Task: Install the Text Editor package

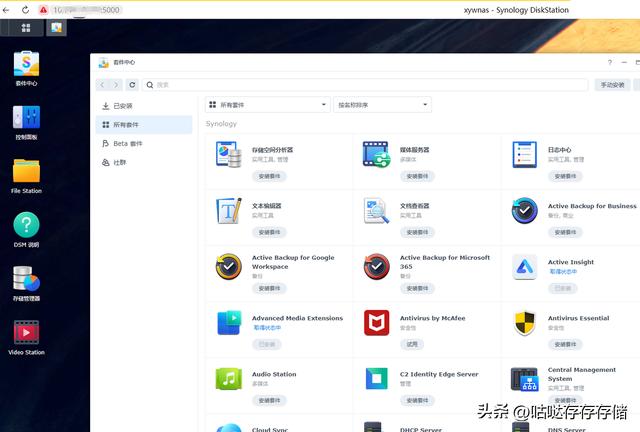Action: [x=269, y=232]
